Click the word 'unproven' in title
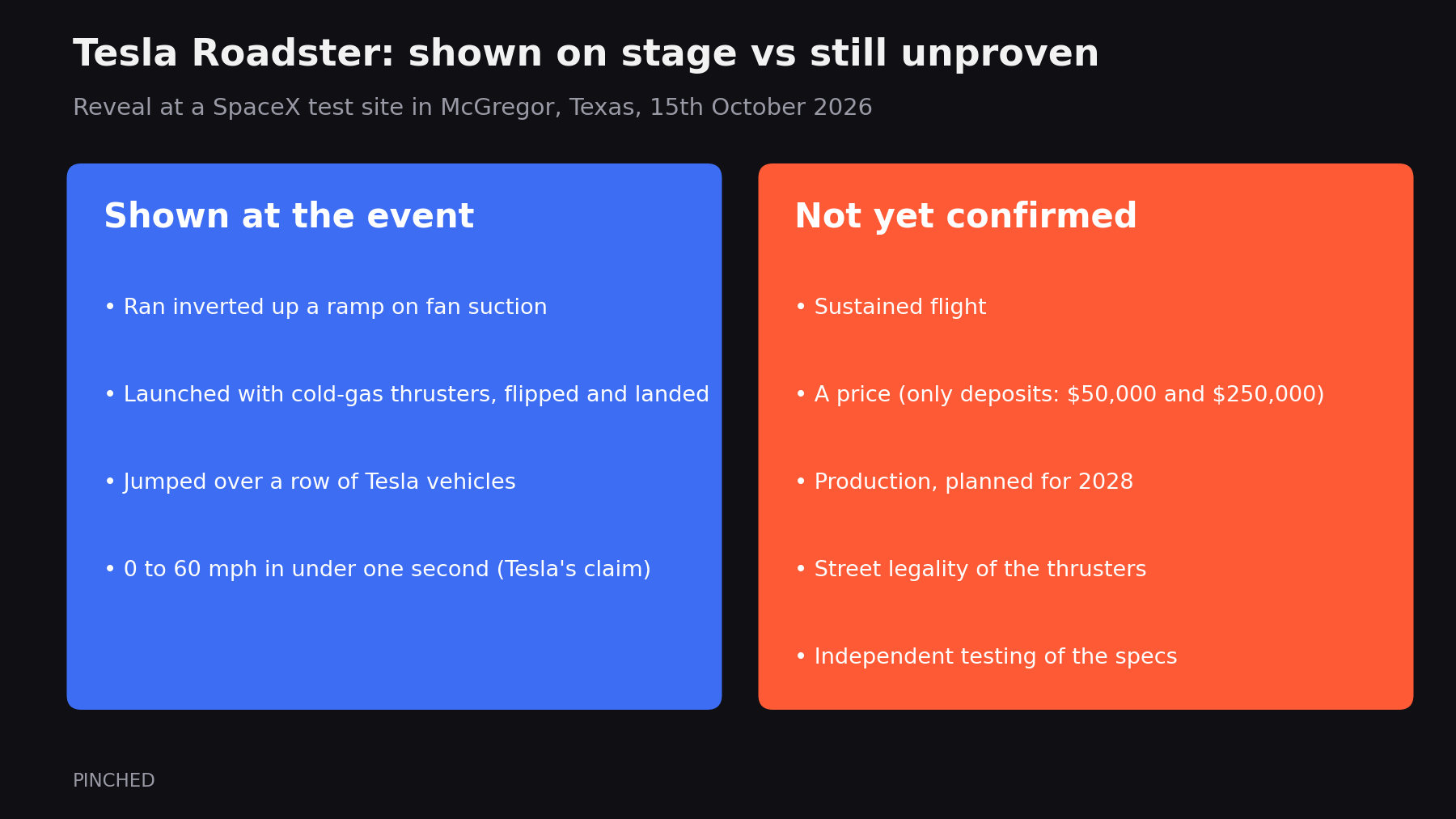 tap(1000, 54)
